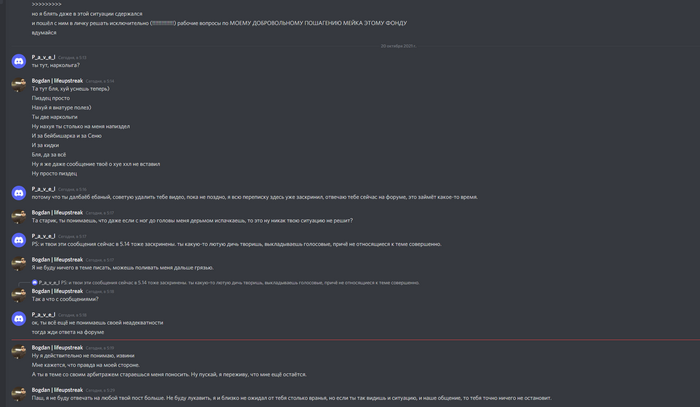Click Bogdan | lifeupstreak name on 5:14 message

click(x=57, y=81)
